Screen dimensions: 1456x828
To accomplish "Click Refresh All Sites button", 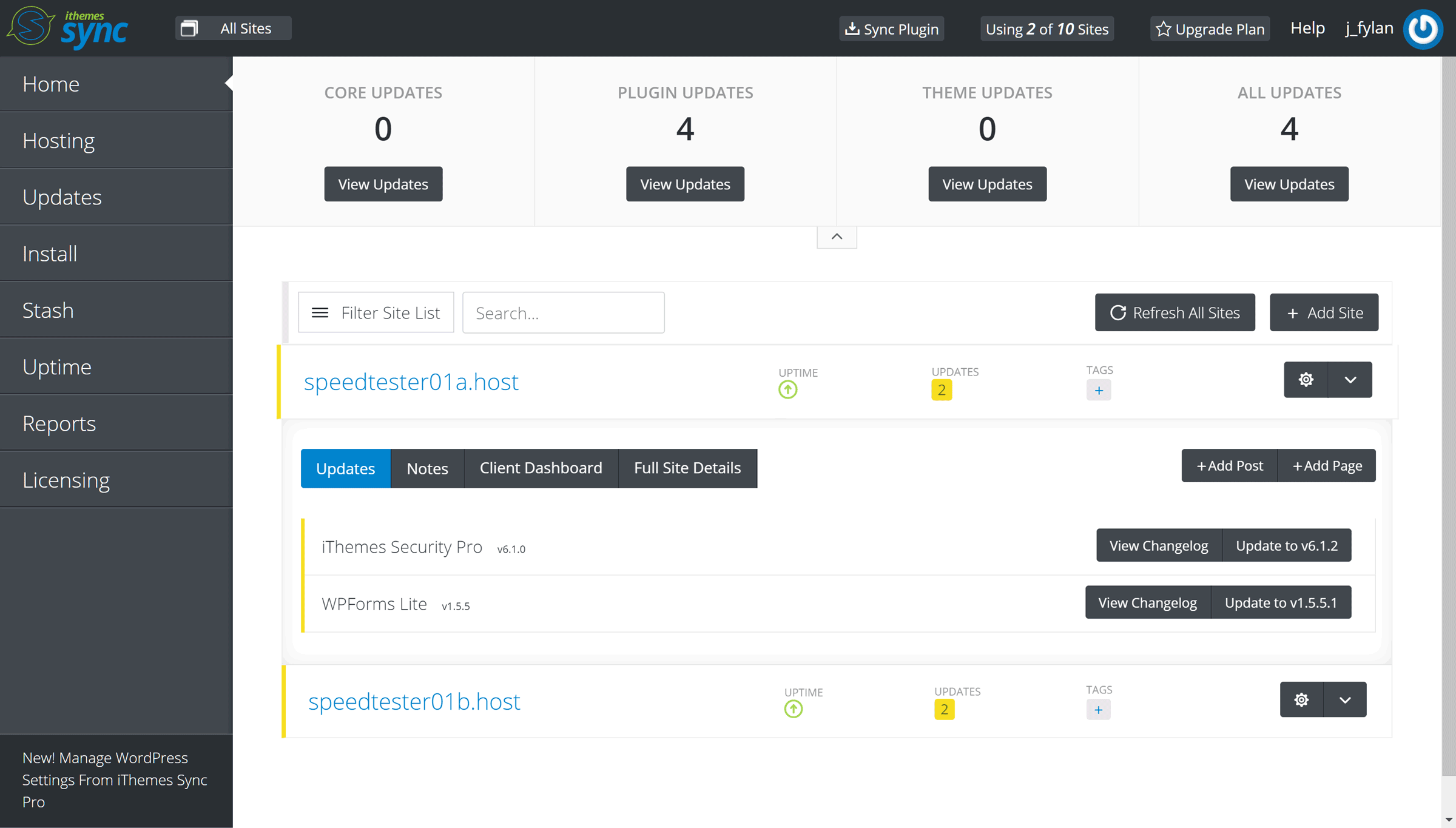I will tap(1175, 313).
